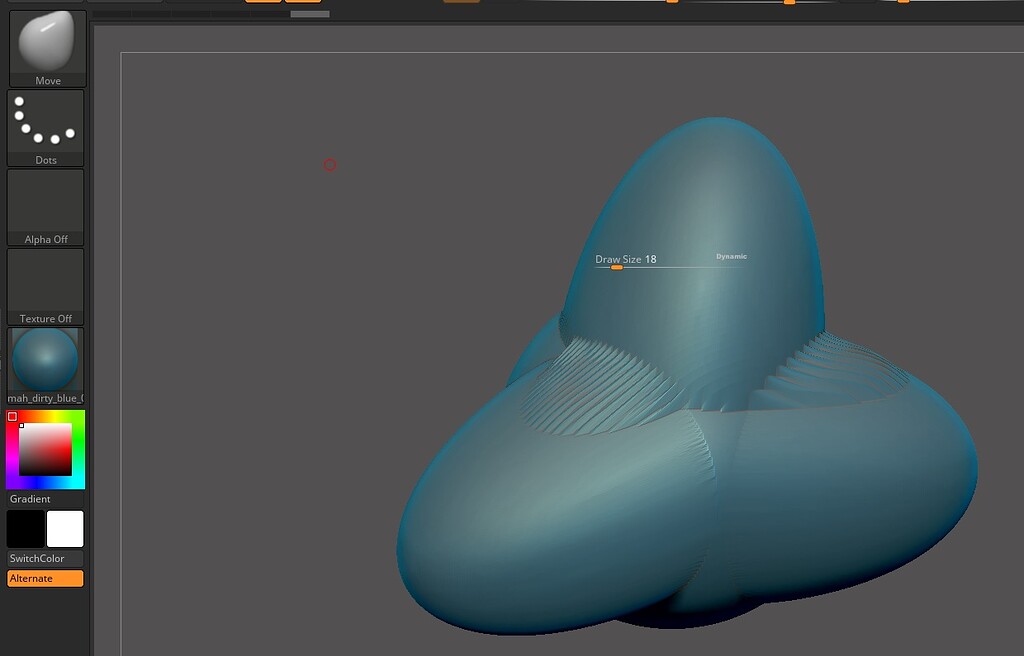Click the second orange toolbar button
Viewport: 1024px width, 656px height.
(x=302, y=3)
